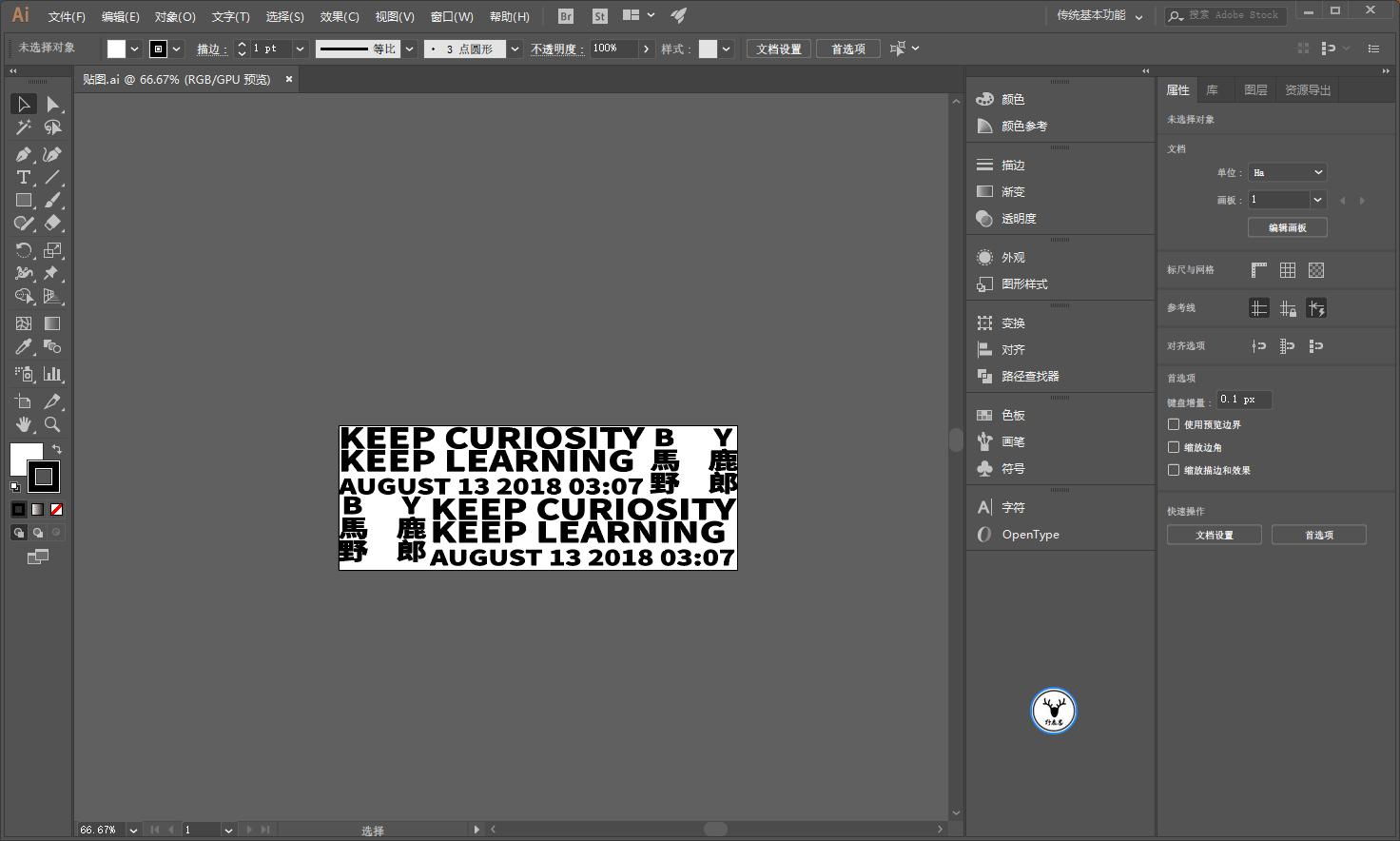Select the Lasso tool

[x=52, y=127]
